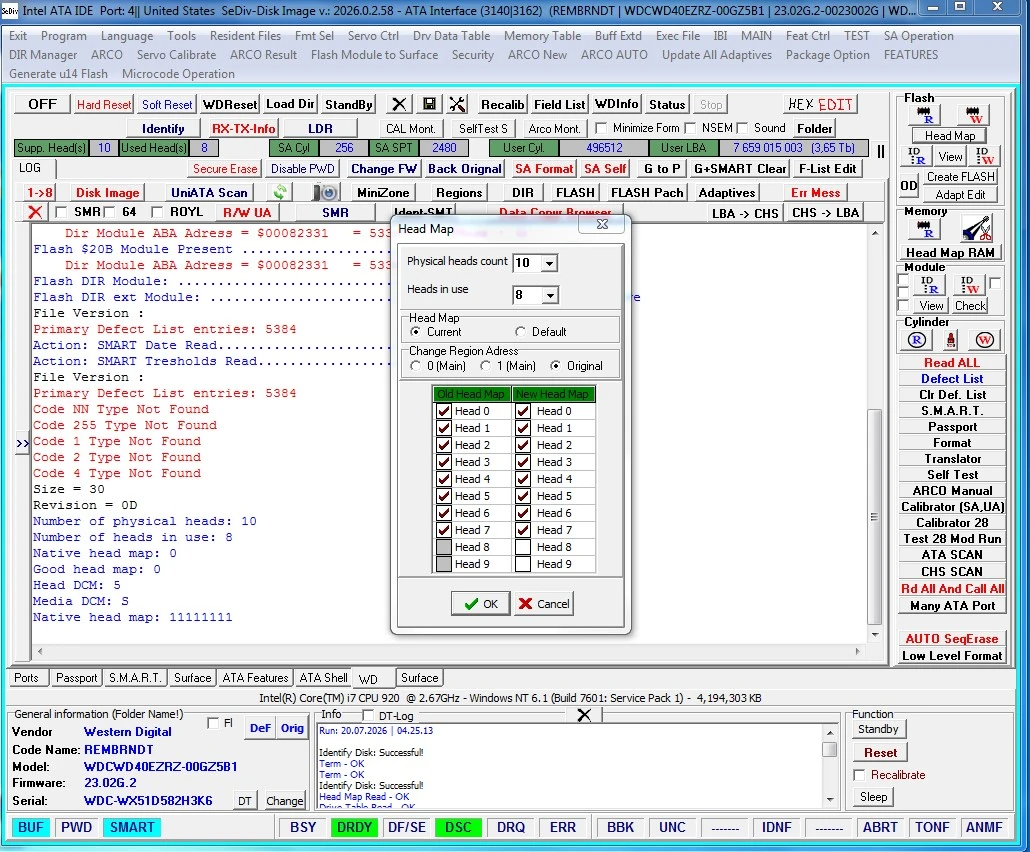Open the Servo Calibrate menu

(176, 55)
